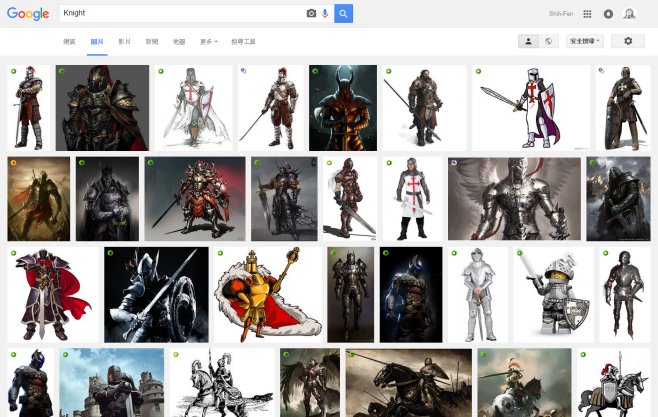The height and width of the screenshot is (417, 658).
Task: Click the blue magnifier search button
Action: (343, 13)
